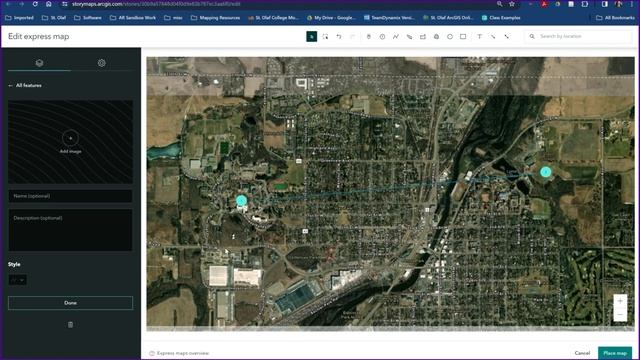This screenshot has width=640, height=360.
Task: Redo the map edit
Action: tap(352, 37)
